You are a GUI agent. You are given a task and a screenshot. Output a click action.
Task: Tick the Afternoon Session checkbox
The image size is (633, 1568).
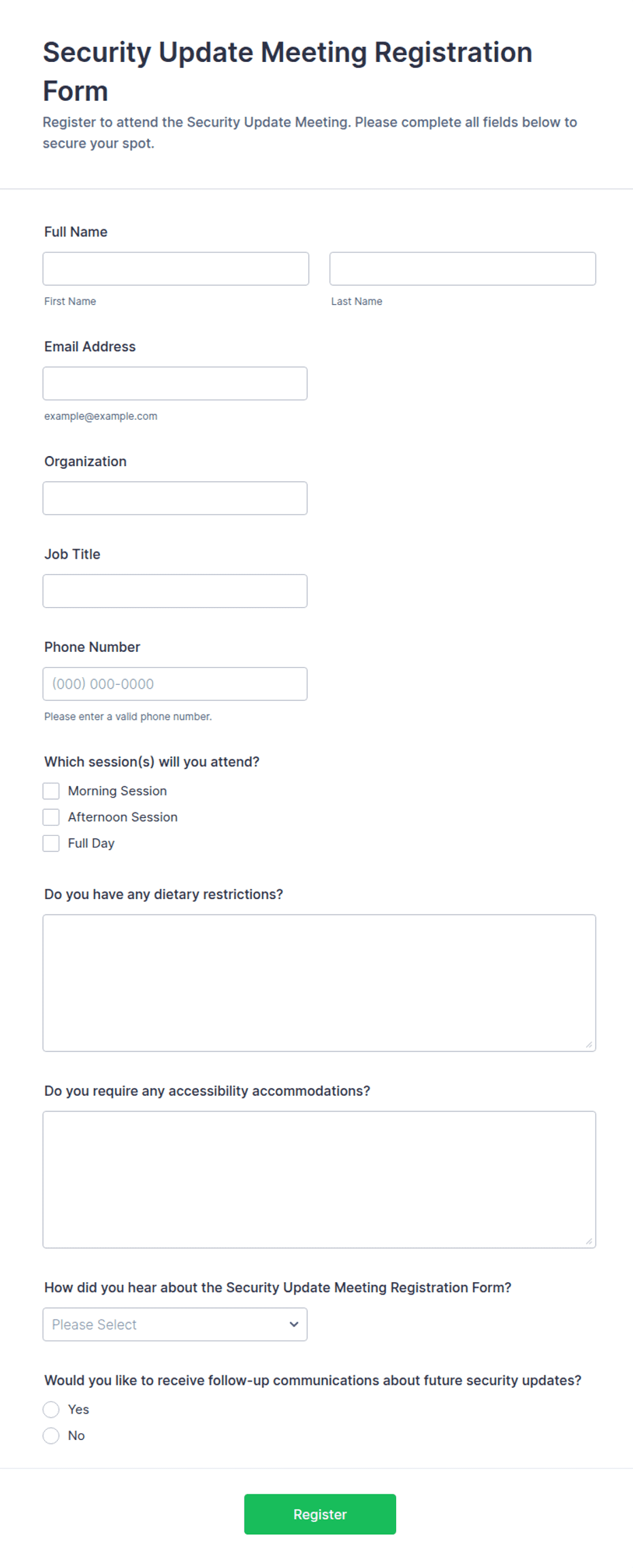(51, 817)
